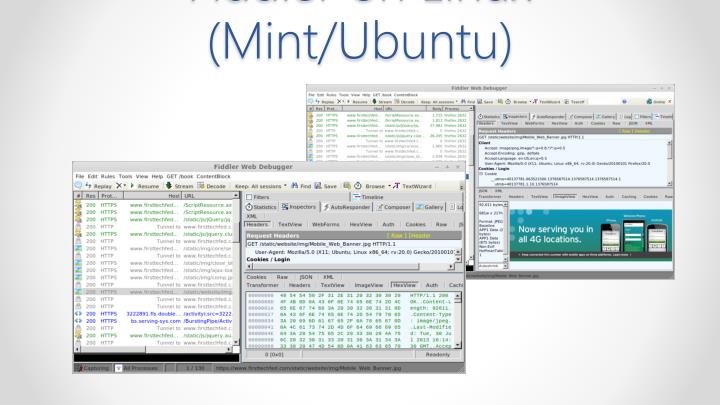
Task: Open the File menu in front Fiddler window
Action: [x=80, y=176]
